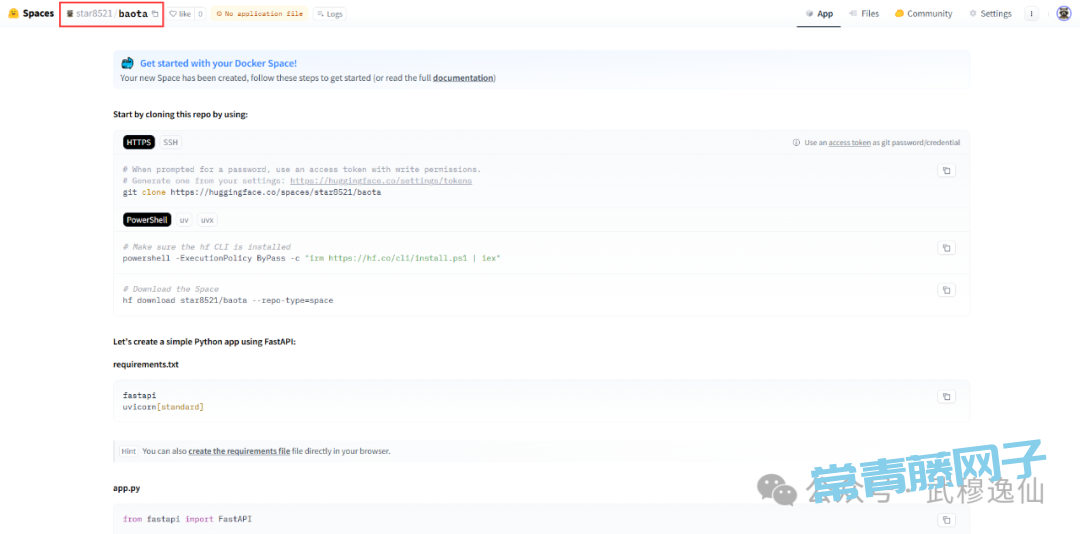Viewport: 1080px width, 534px height.
Task: Choose the uv install option
Action: point(184,220)
